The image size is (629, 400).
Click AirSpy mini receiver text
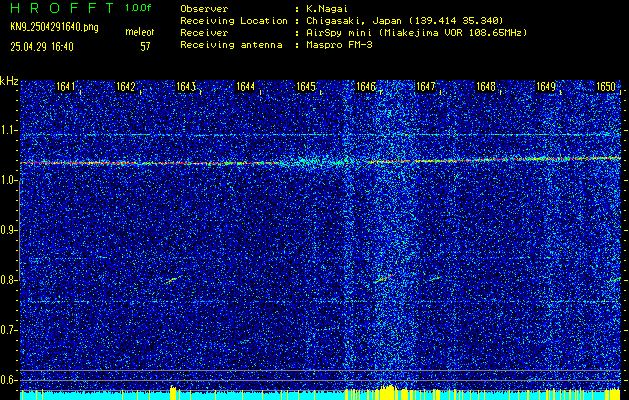(x=417, y=33)
